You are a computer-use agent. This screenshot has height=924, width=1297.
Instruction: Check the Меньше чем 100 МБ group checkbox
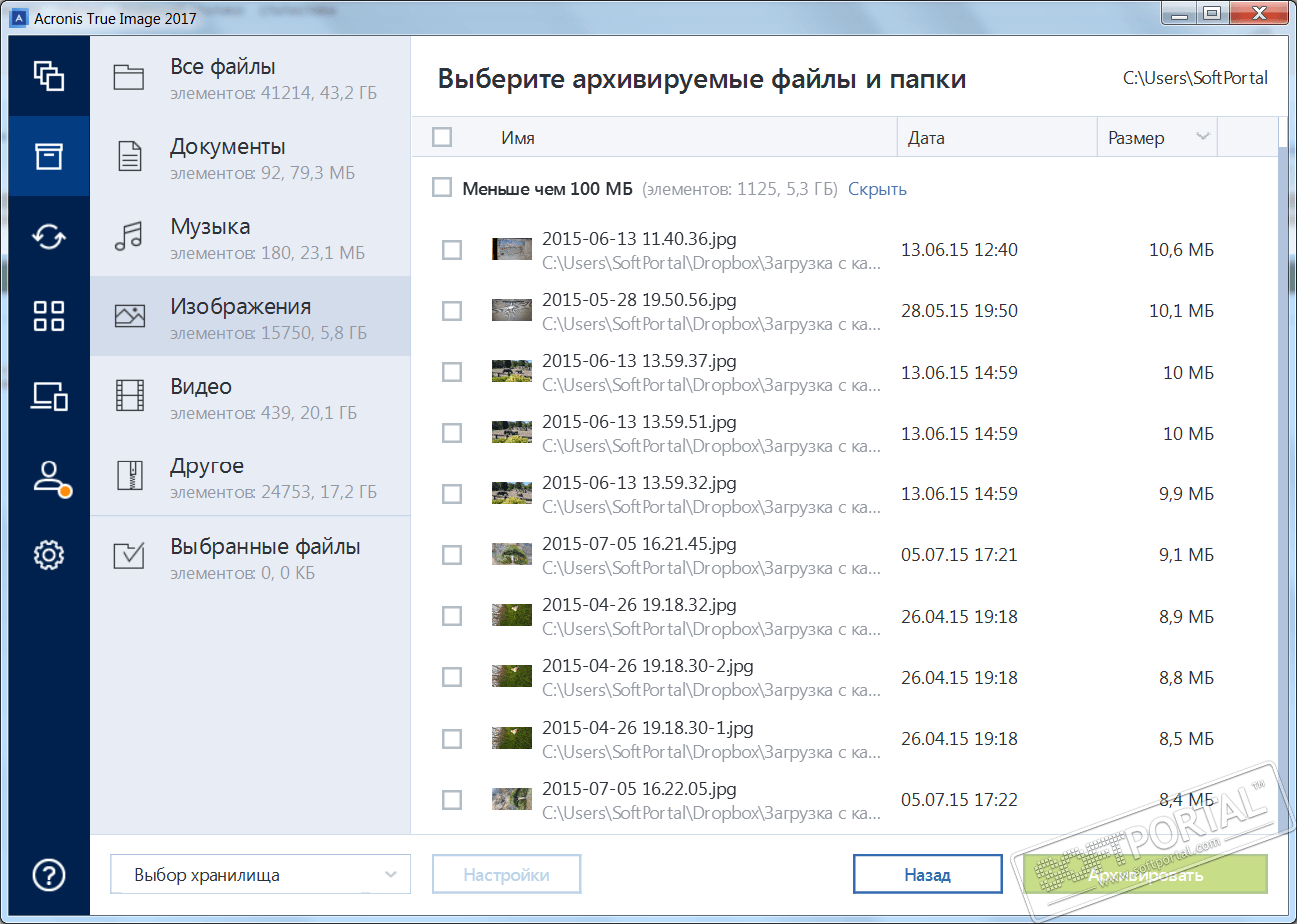click(x=442, y=188)
